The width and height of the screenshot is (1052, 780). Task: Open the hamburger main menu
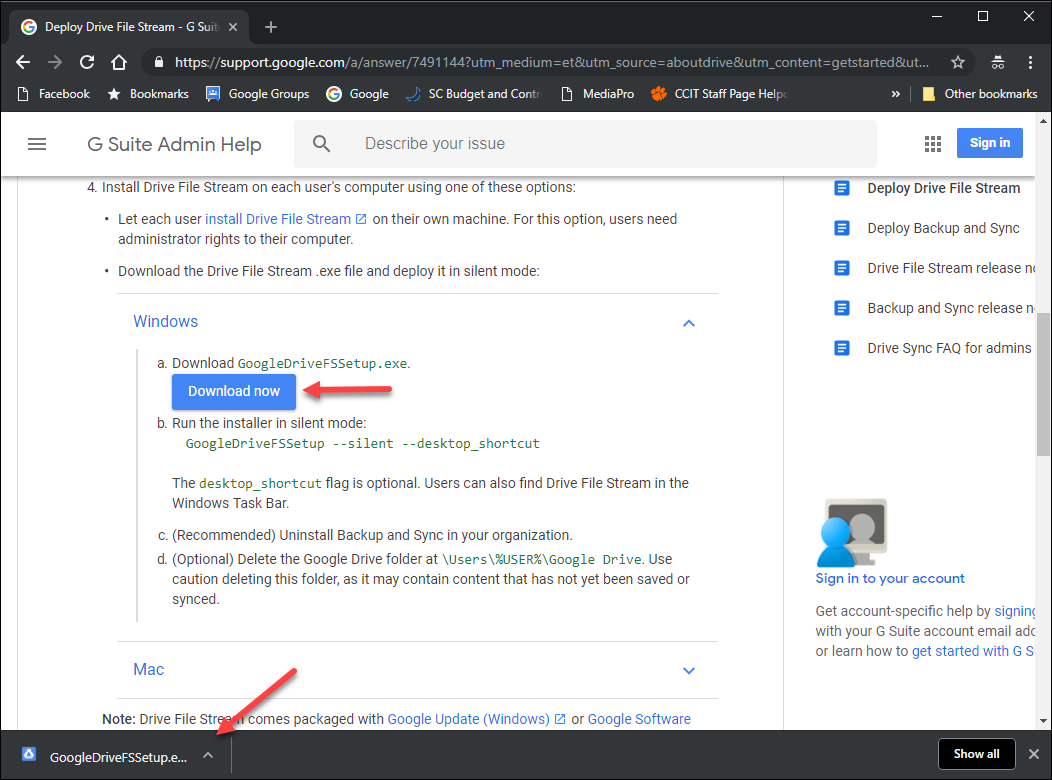pyautogui.click(x=37, y=144)
